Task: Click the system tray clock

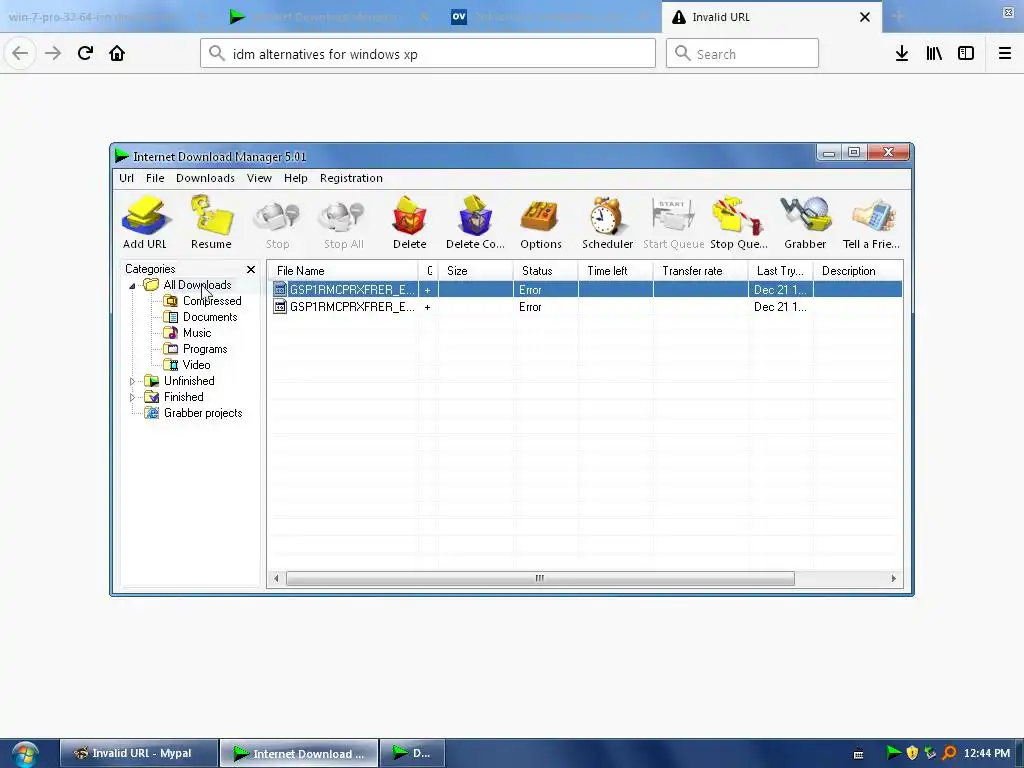Action: coord(987,753)
